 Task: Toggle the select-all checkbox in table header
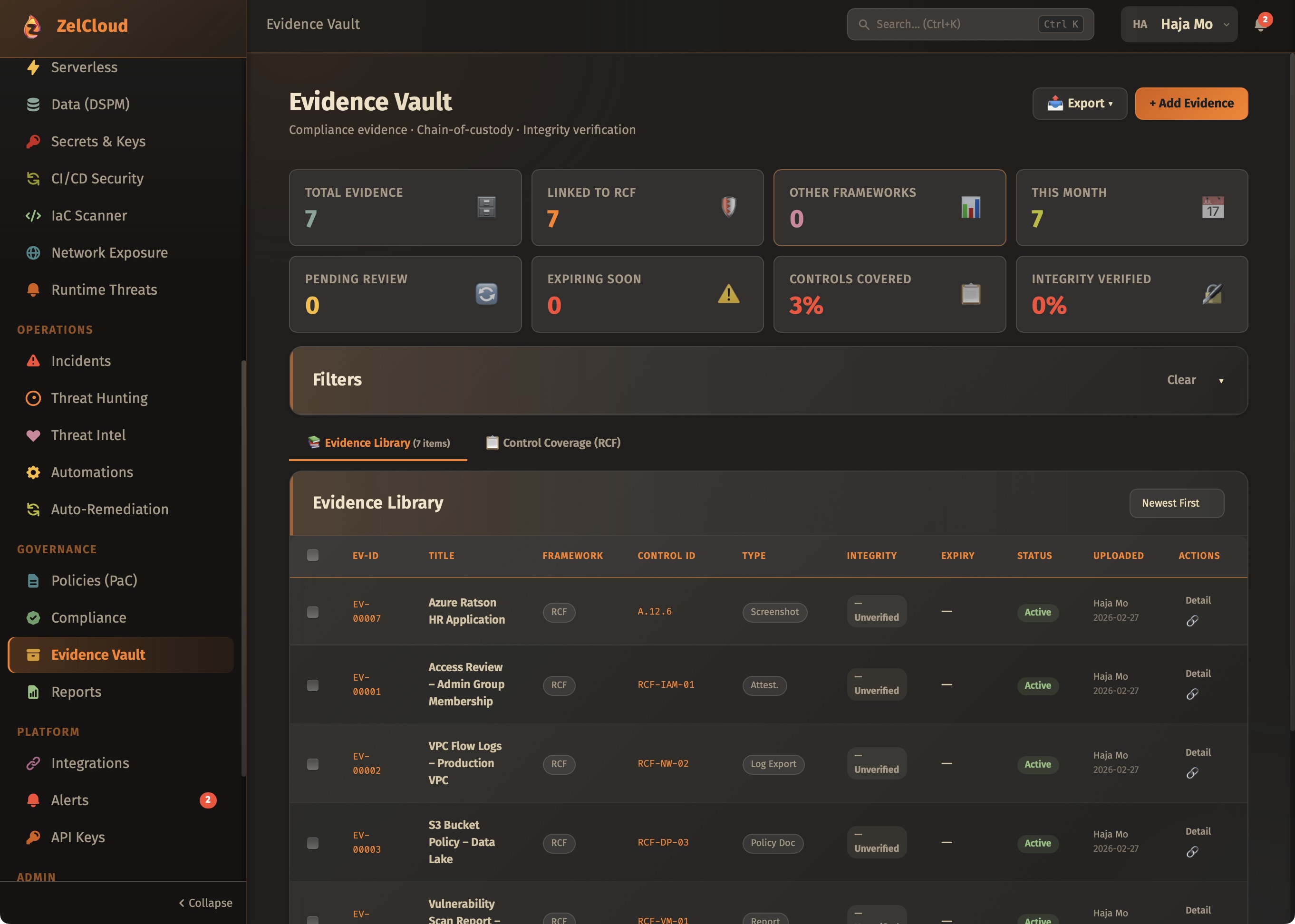click(x=313, y=555)
